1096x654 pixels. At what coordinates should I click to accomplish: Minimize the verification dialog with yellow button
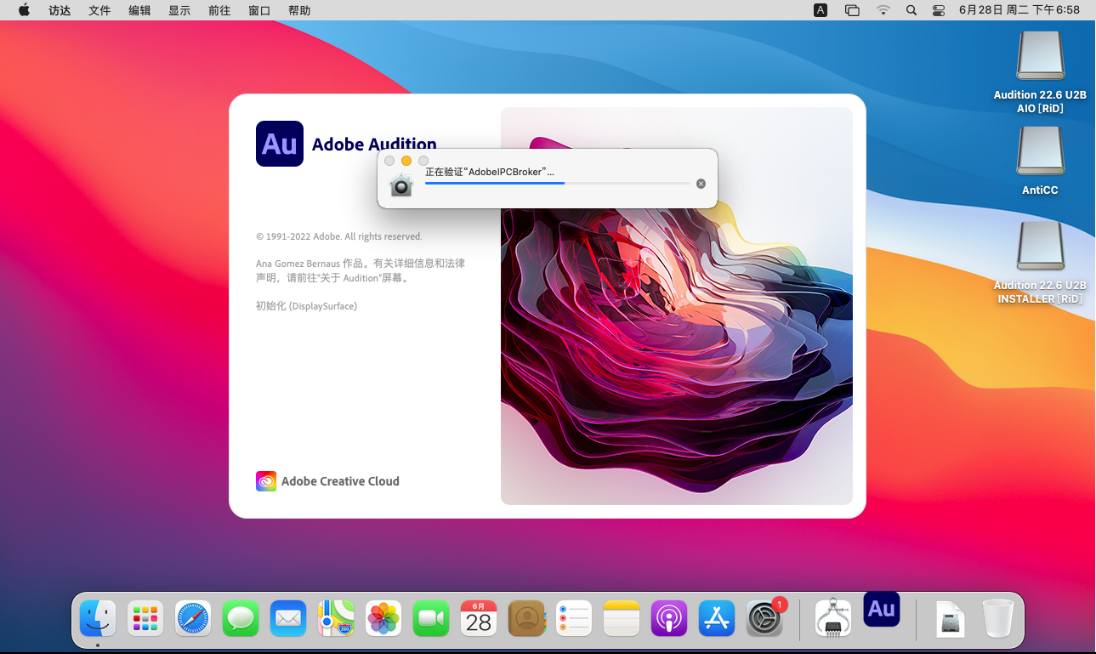click(406, 161)
